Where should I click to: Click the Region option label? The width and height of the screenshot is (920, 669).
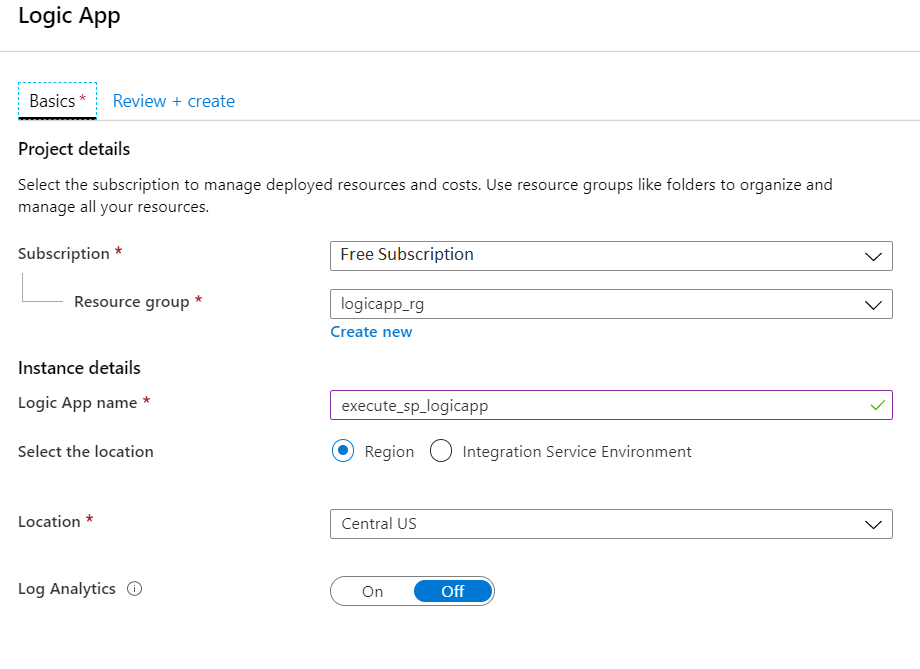tap(389, 451)
